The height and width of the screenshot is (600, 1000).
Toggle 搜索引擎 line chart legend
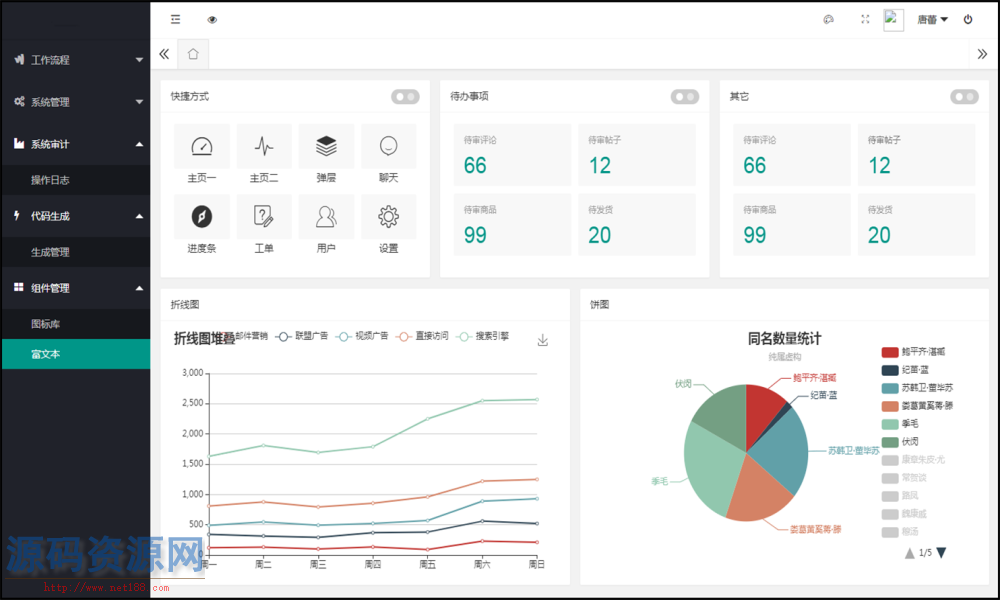click(x=483, y=336)
